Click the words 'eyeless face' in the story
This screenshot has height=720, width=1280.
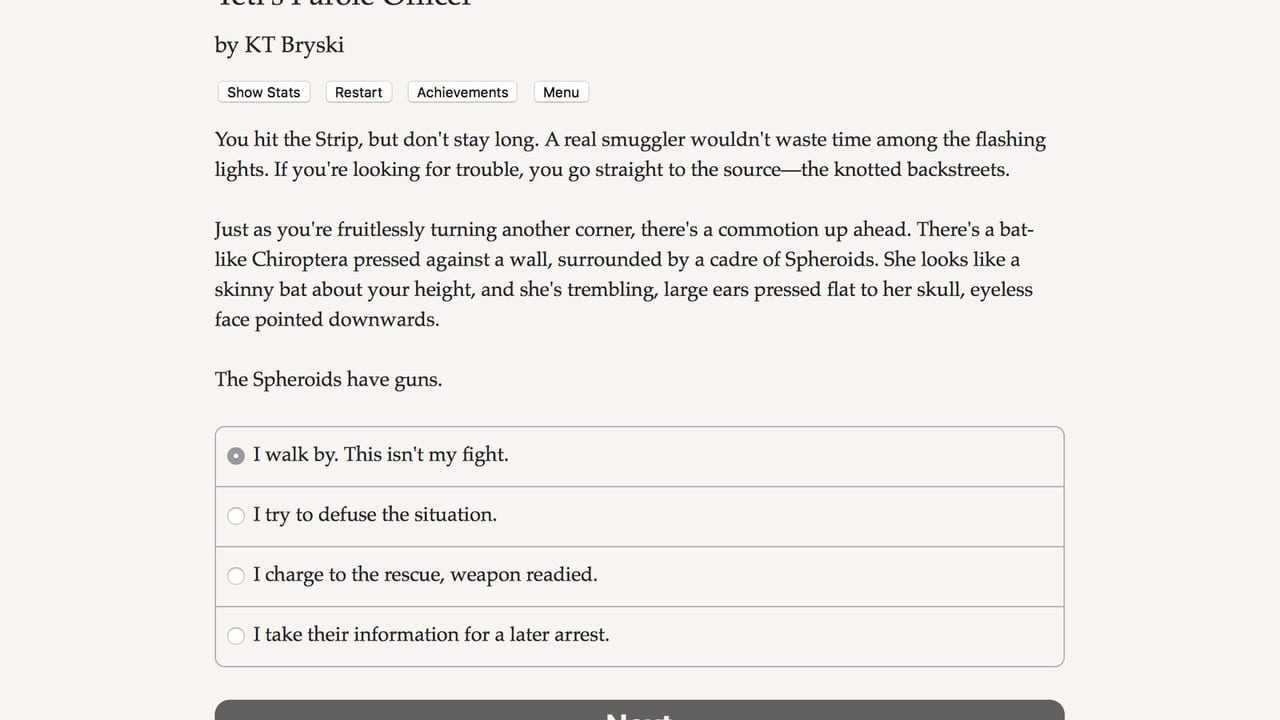(1000, 290)
